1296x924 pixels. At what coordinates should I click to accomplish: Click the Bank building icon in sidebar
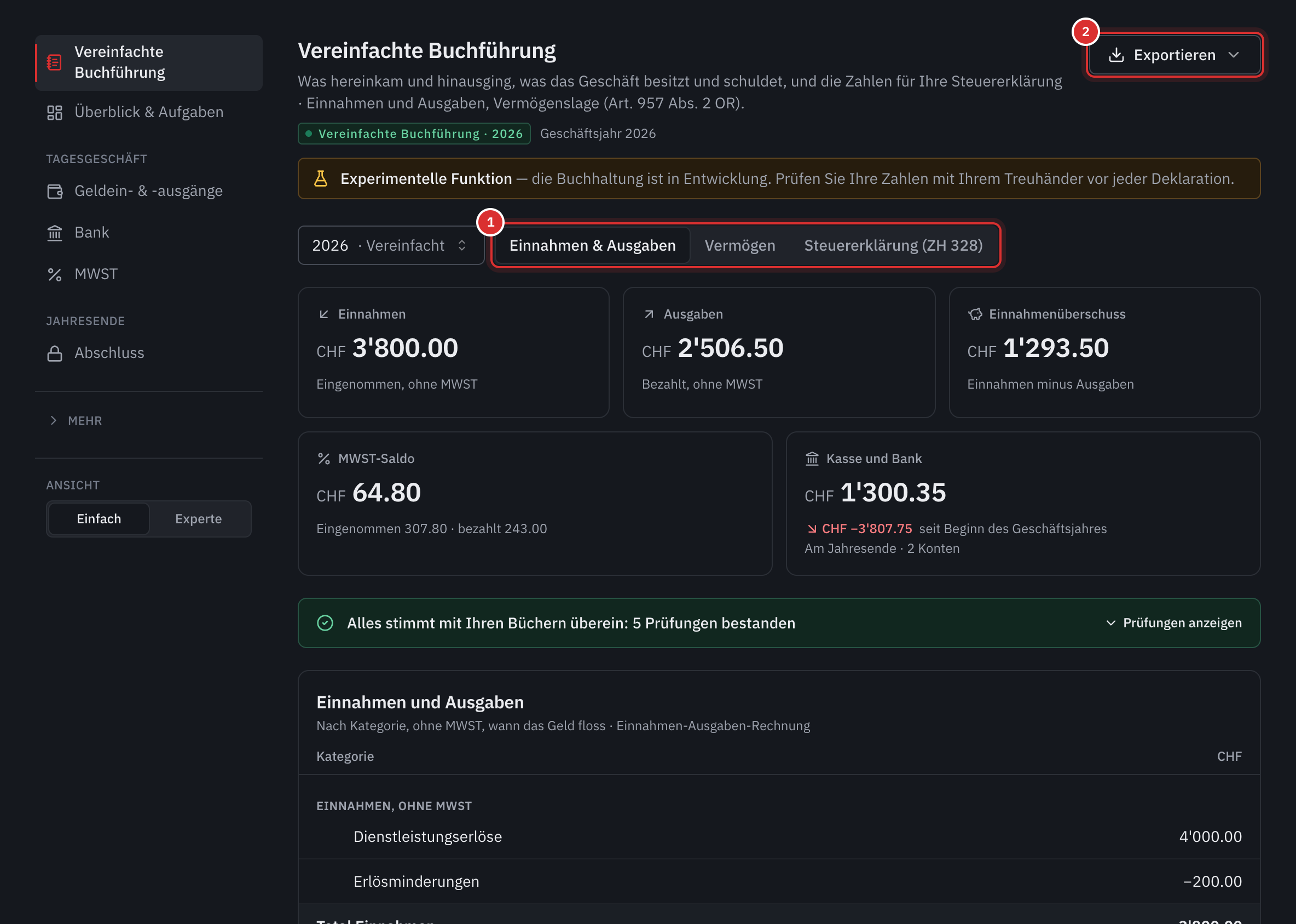[x=55, y=233]
